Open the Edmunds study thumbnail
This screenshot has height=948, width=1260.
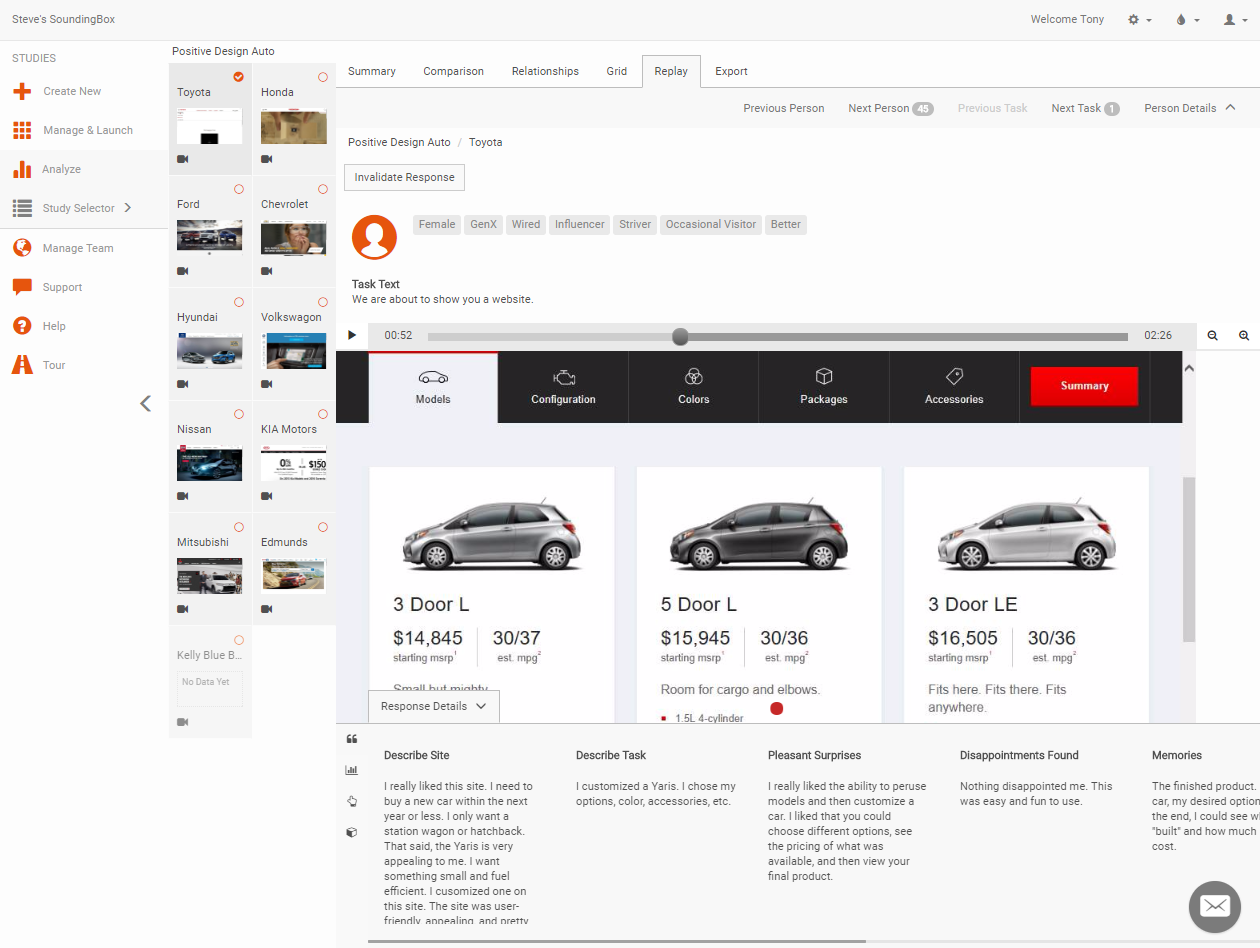click(x=294, y=575)
